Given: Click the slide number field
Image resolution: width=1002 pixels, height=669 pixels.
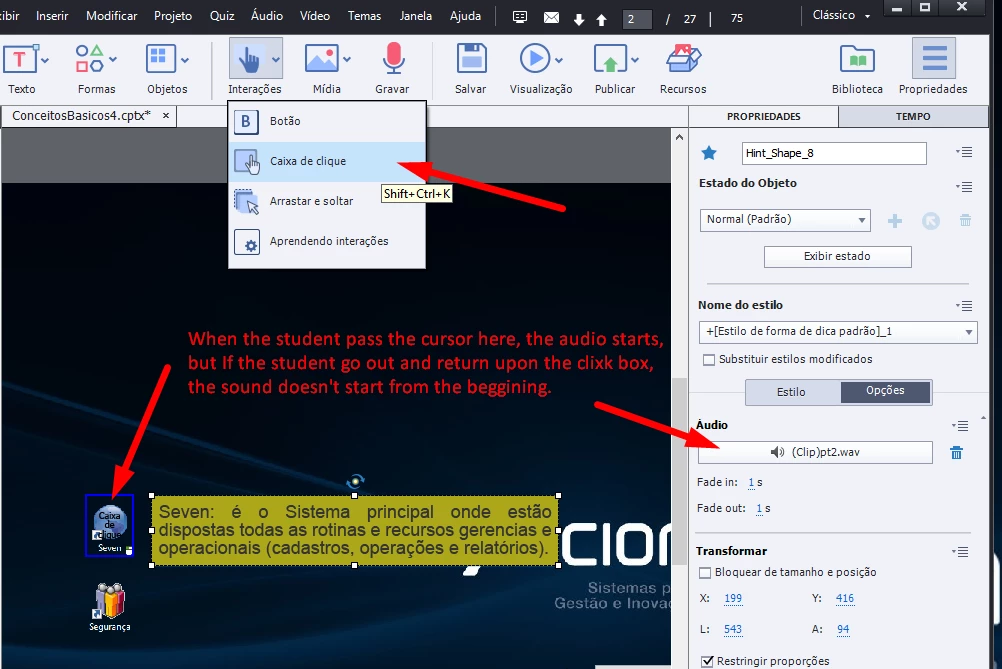Looking at the screenshot, I should pos(637,19).
